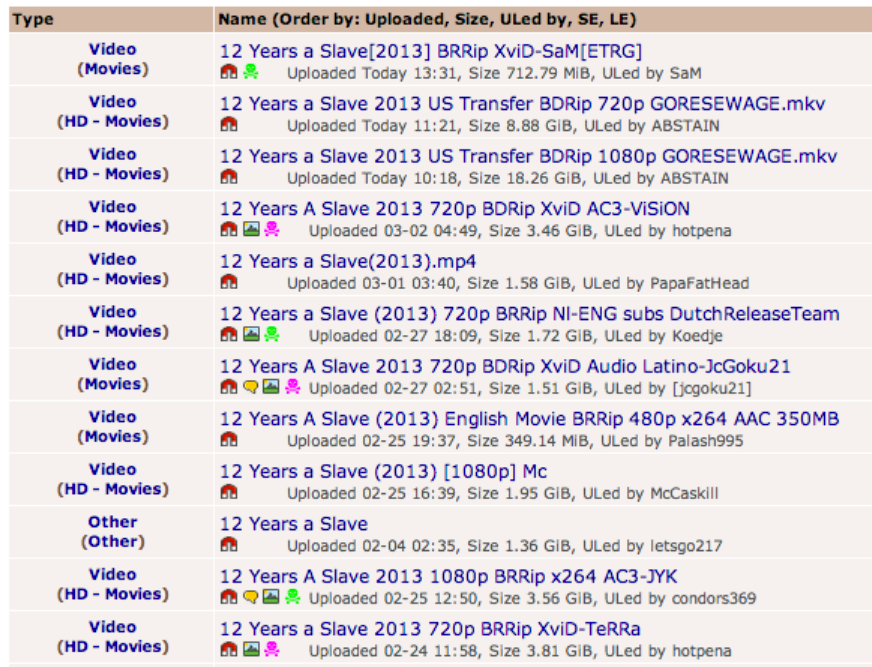
Task: Open comments icon in AC3-JYK row
Action: click(x=251, y=597)
